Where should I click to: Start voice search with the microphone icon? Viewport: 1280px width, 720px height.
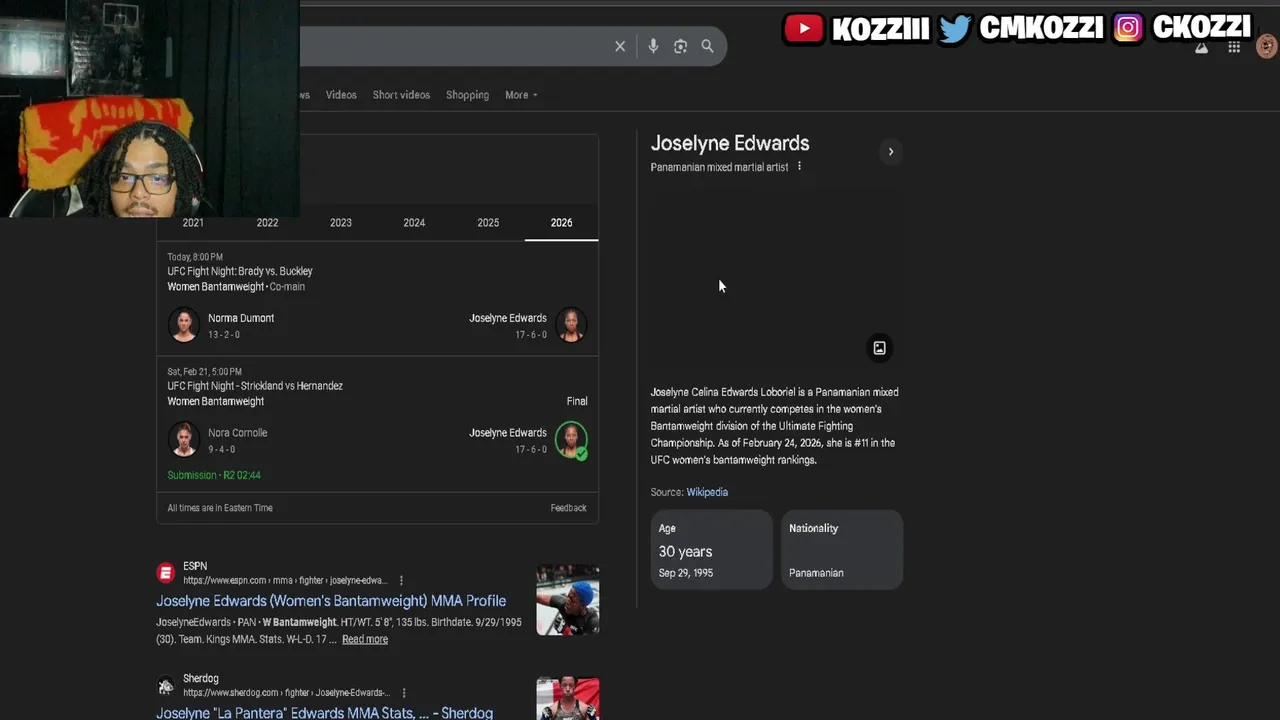click(x=653, y=46)
